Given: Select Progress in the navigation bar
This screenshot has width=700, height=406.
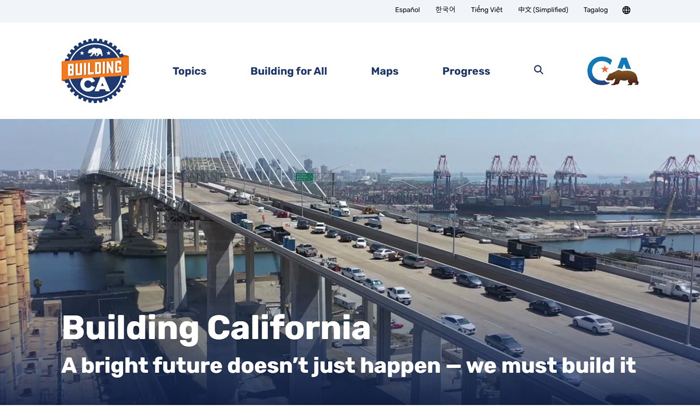Looking at the screenshot, I should click(x=466, y=71).
